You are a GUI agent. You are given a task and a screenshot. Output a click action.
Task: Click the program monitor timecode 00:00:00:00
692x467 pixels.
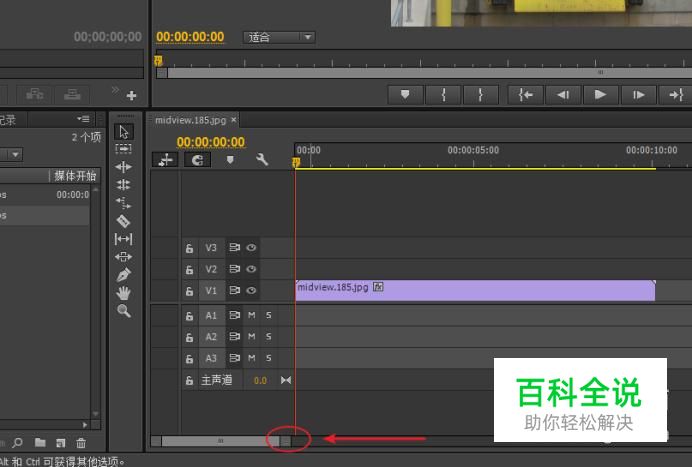pos(190,37)
